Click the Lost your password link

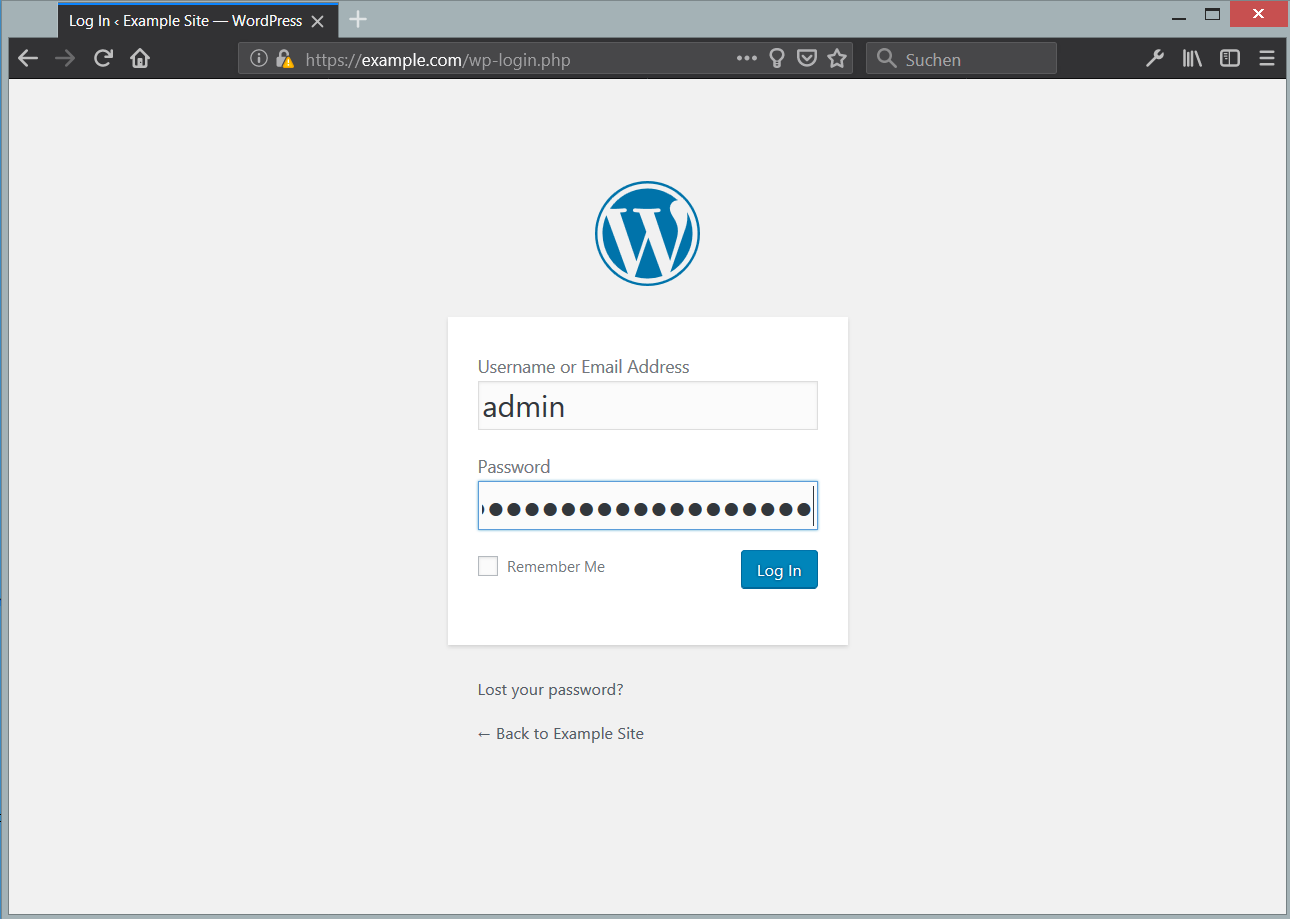click(550, 690)
